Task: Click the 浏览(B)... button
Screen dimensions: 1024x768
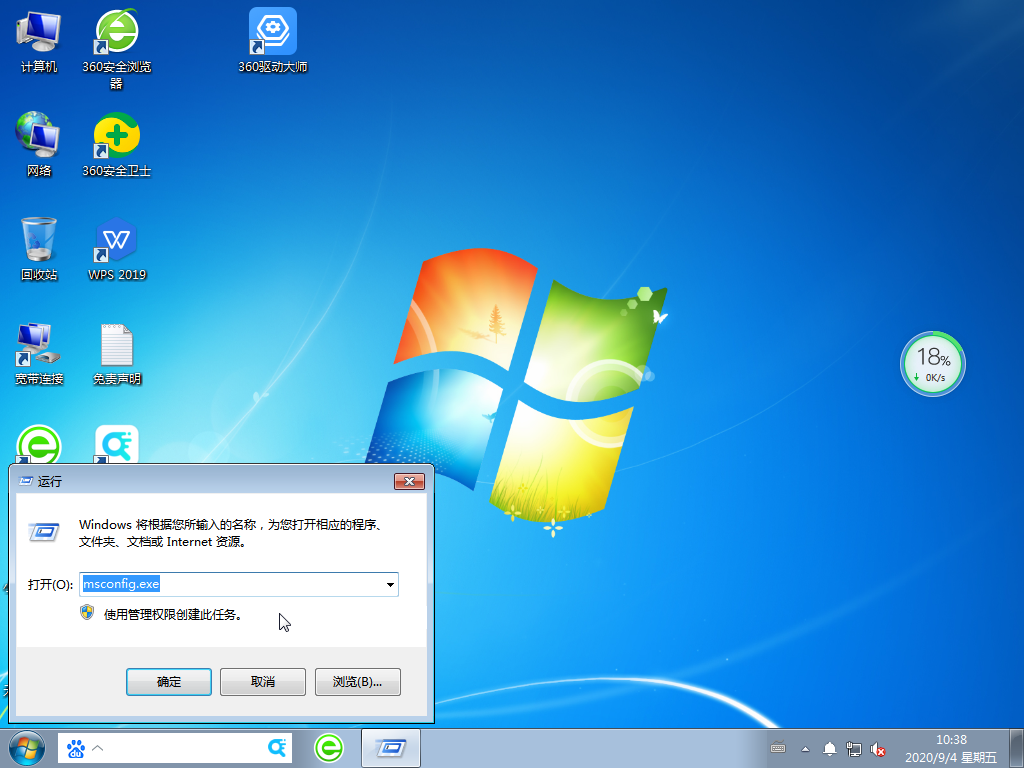Action: (x=357, y=682)
